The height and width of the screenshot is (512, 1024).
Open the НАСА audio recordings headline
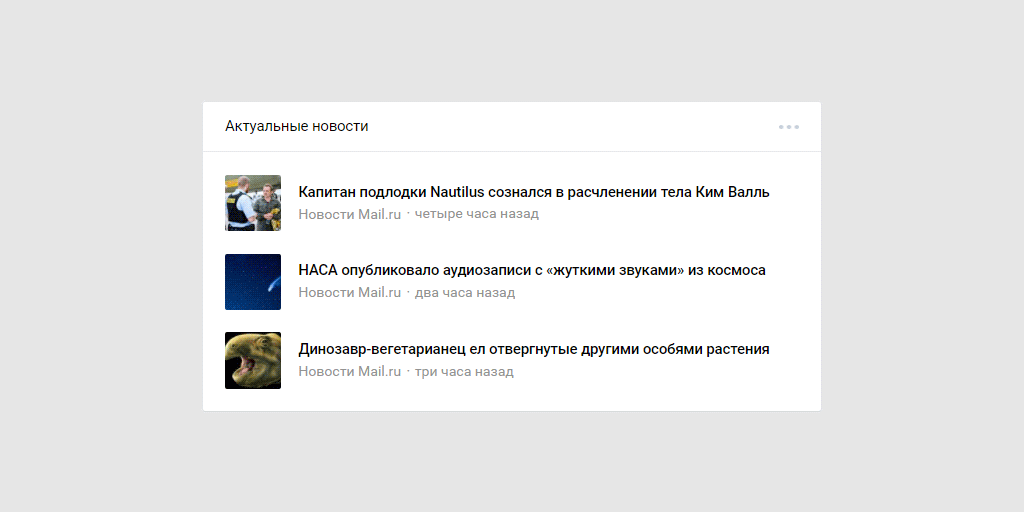(531, 270)
